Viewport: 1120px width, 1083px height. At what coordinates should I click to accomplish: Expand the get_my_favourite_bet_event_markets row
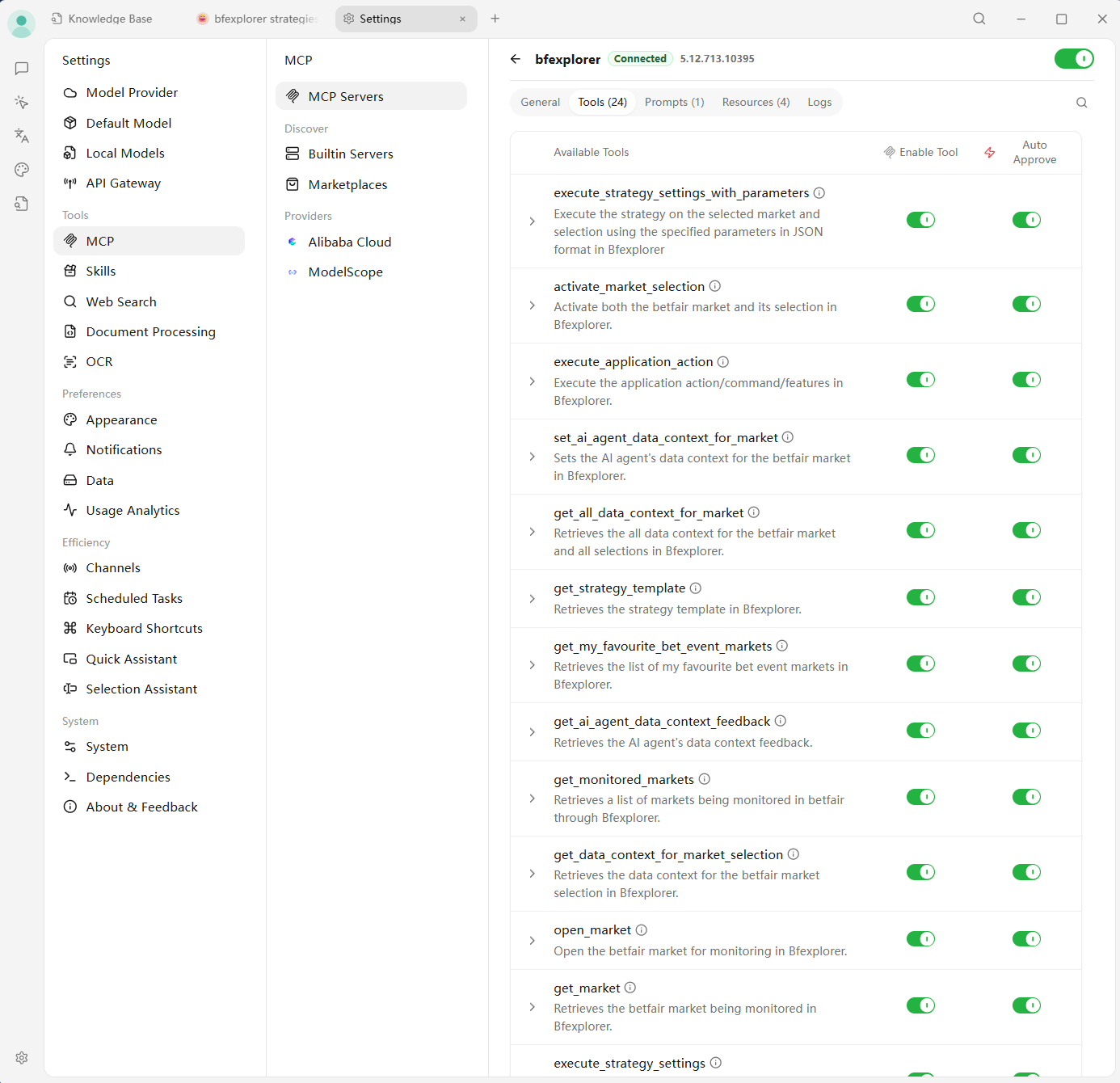[x=532, y=665]
